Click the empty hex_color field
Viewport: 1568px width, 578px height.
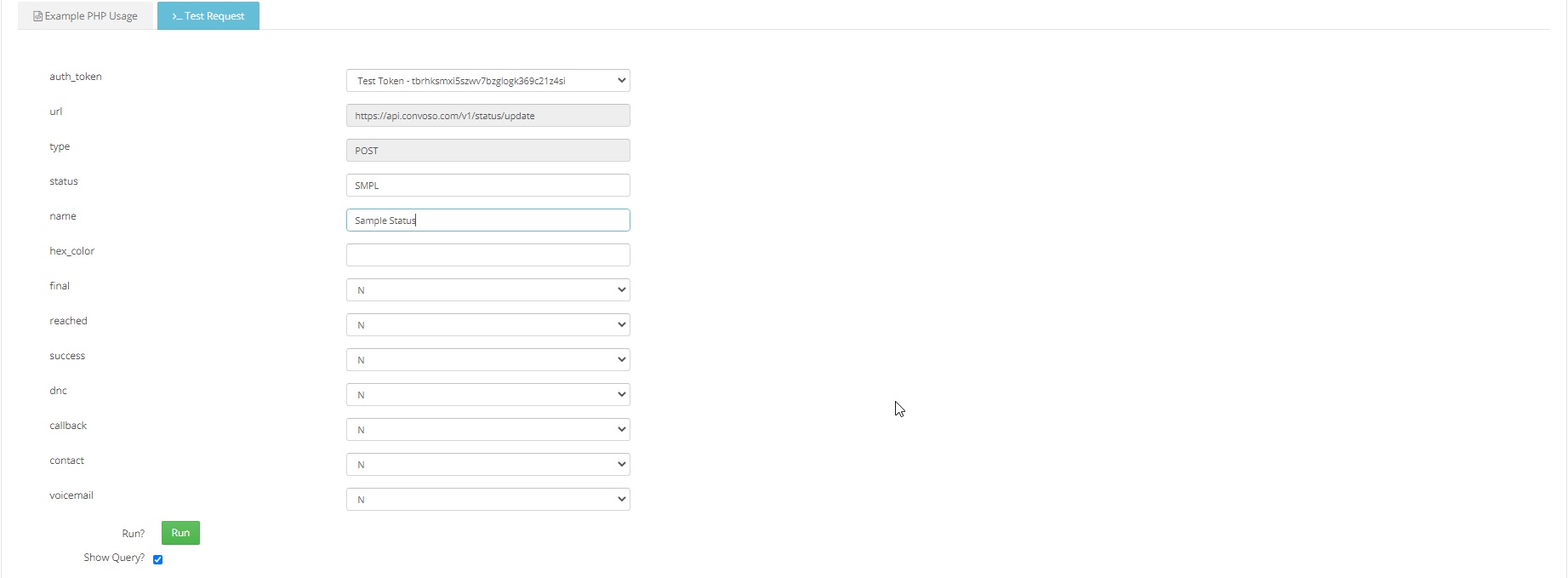pyautogui.click(x=487, y=255)
